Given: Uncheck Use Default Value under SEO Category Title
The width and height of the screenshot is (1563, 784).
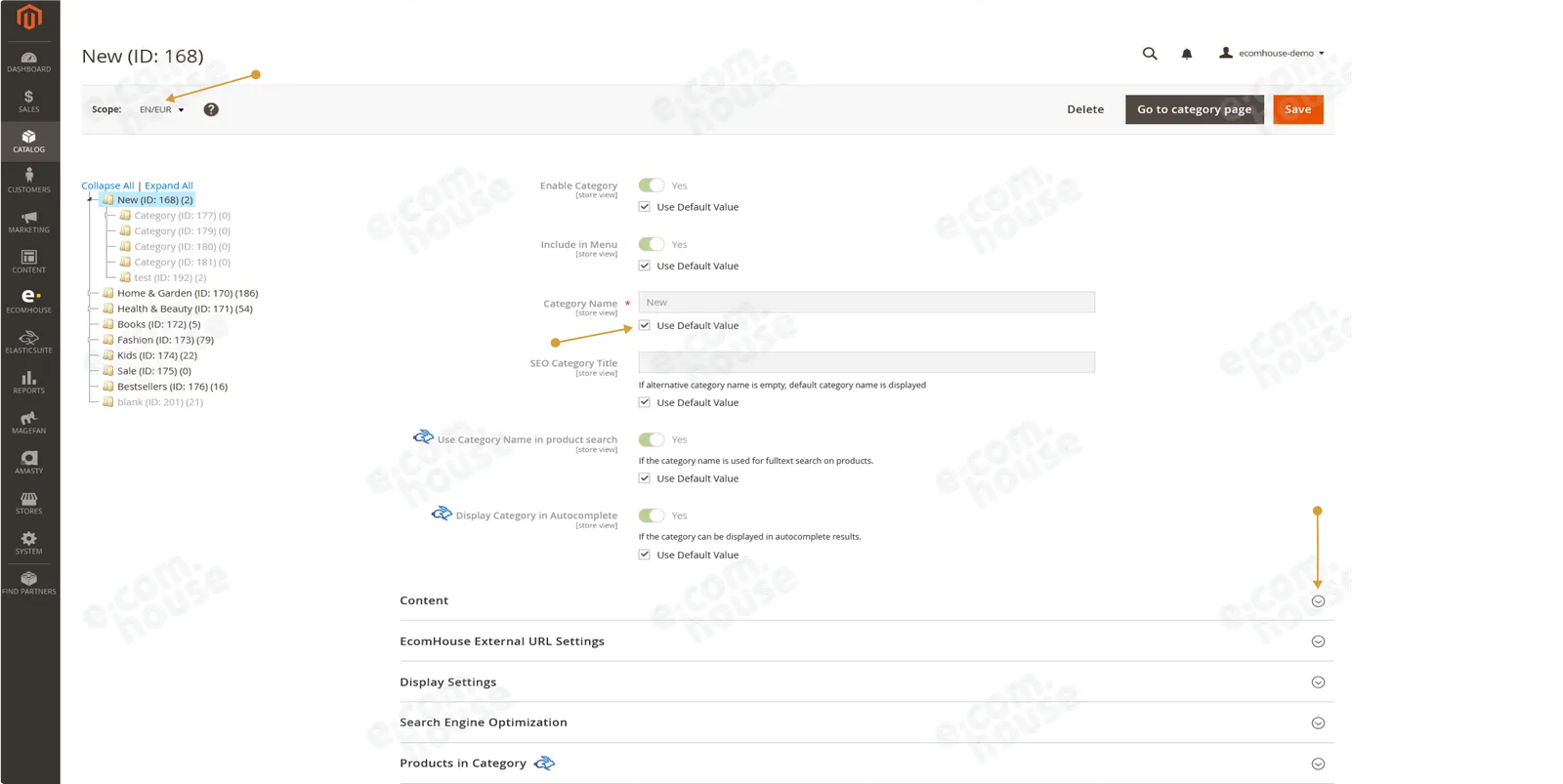Looking at the screenshot, I should coord(645,402).
